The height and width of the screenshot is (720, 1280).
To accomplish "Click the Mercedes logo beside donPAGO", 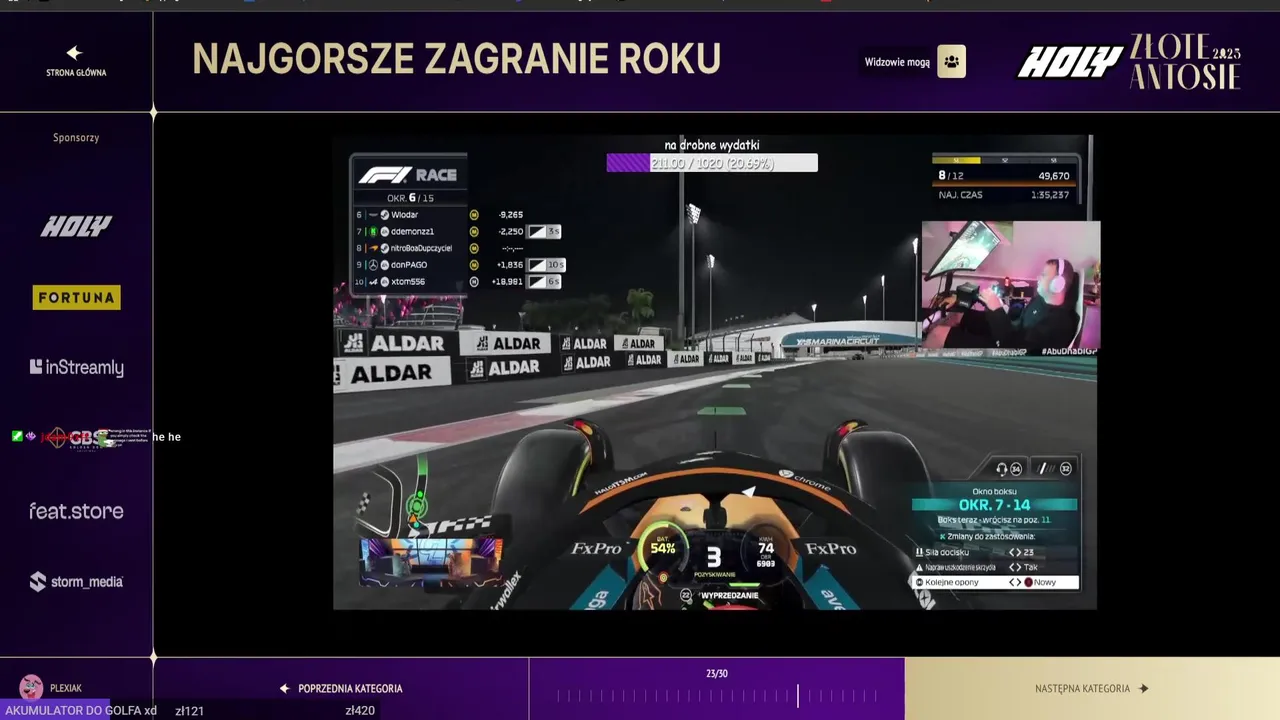I will point(373,265).
